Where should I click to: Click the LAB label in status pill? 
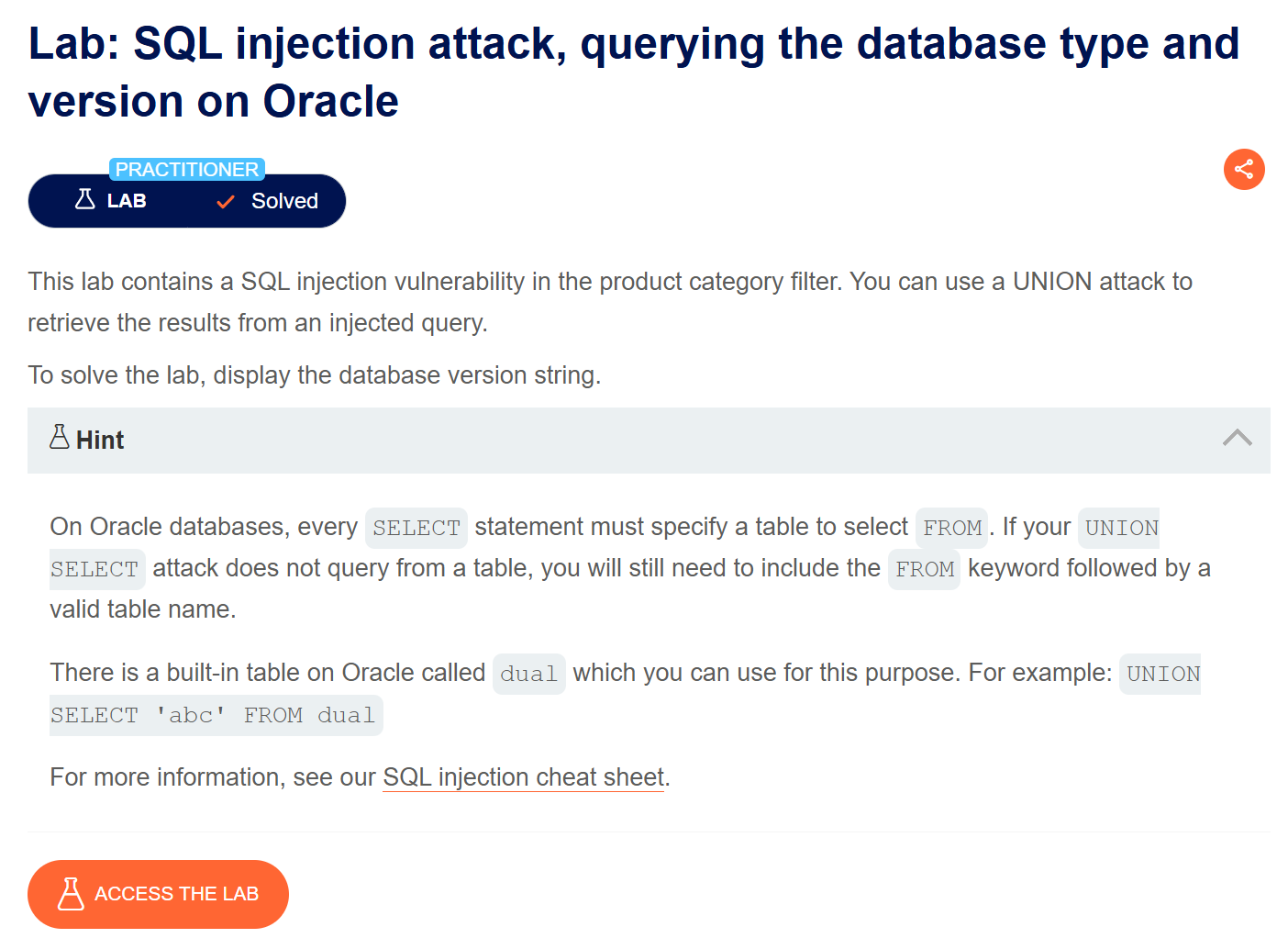pyautogui.click(x=127, y=201)
